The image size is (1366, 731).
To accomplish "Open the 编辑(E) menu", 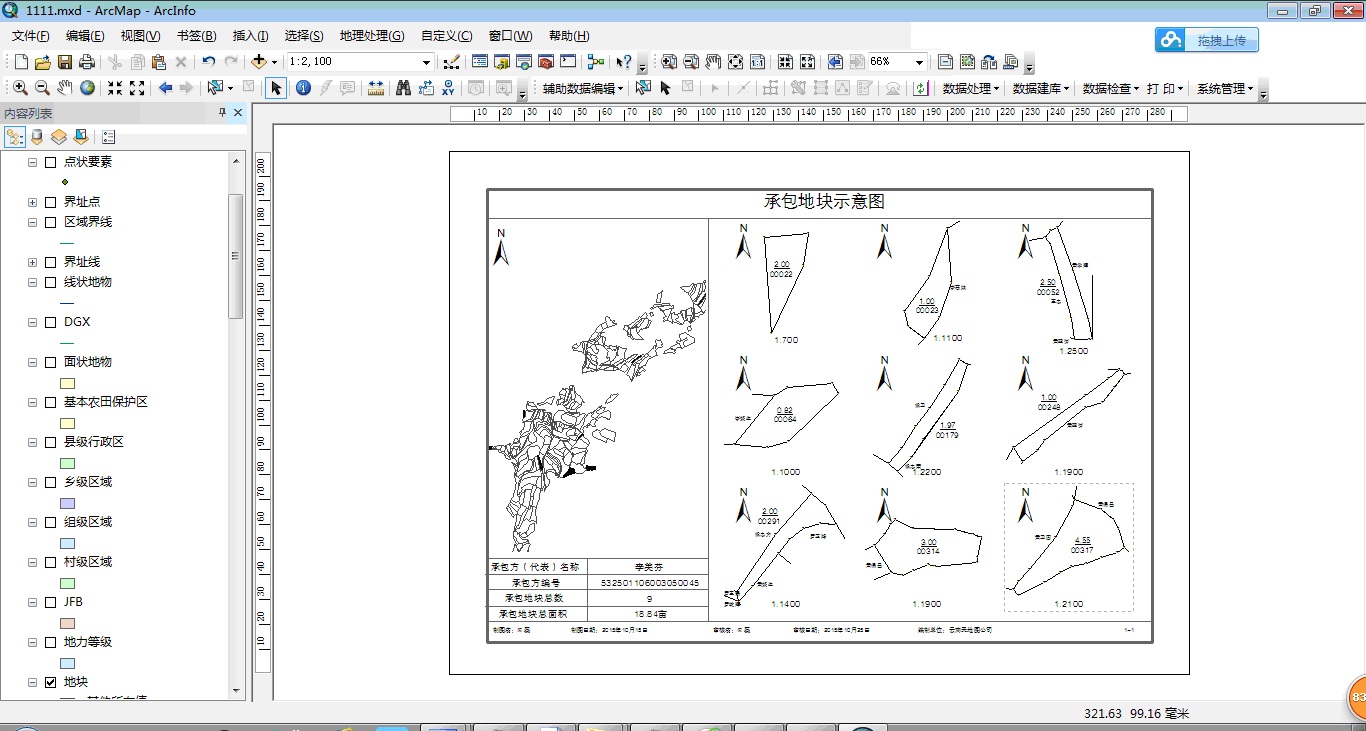I will pos(85,36).
